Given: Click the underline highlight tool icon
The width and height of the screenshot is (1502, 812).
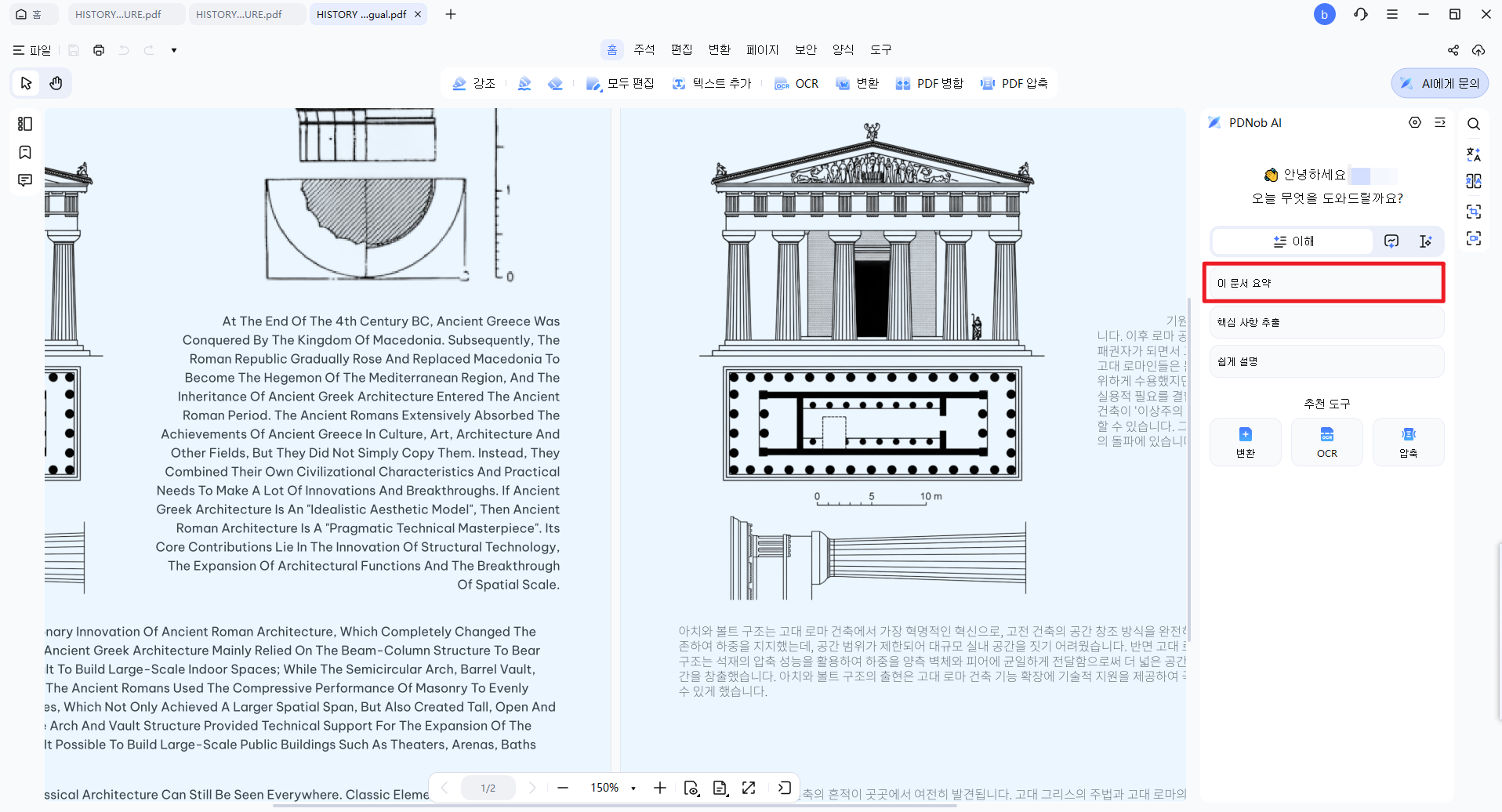Looking at the screenshot, I should tap(524, 84).
